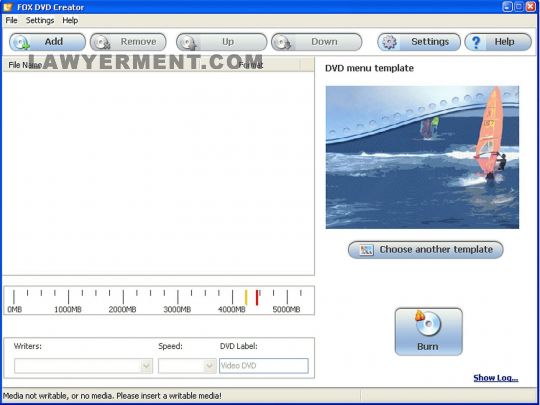Click the picture icon on the template button
The width and height of the screenshot is (540, 405).
click(x=366, y=250)
